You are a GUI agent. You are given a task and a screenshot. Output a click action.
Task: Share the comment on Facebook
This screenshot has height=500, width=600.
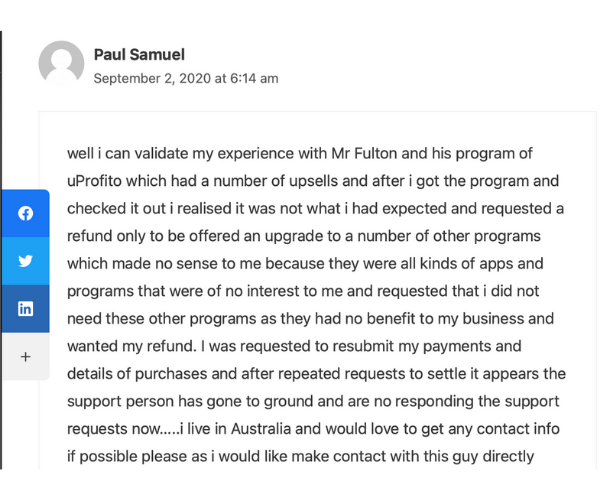[25, 213]
